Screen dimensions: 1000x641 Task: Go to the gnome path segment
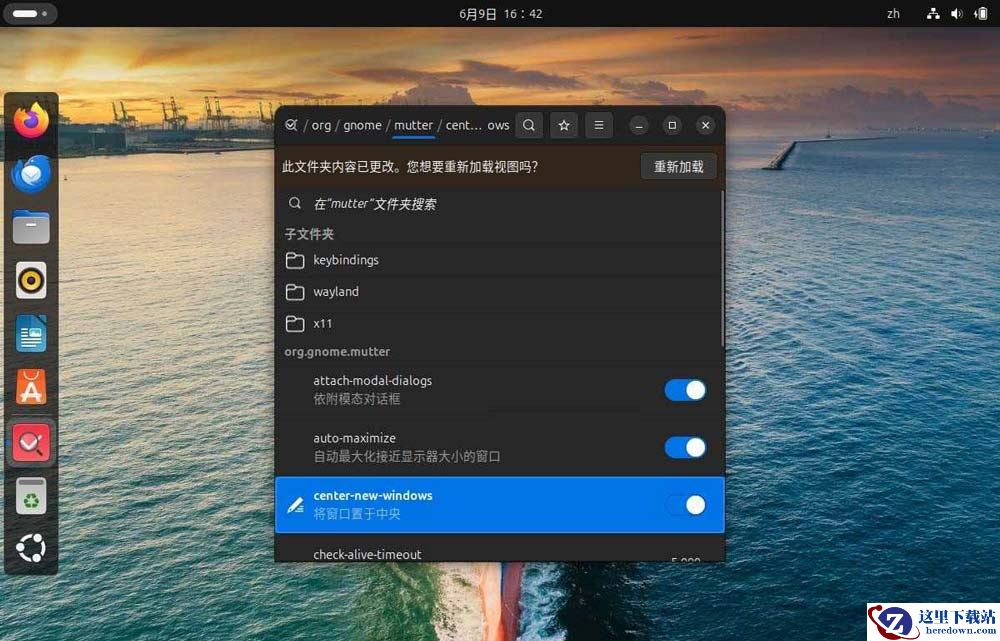tap(362, 125)
